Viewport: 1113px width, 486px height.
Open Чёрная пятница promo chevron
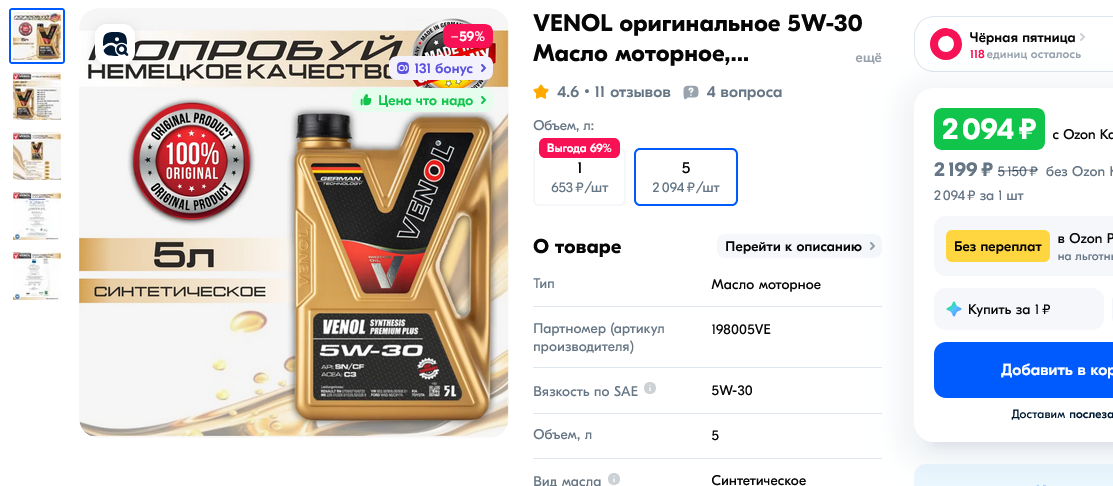(x=1082, y=37)
